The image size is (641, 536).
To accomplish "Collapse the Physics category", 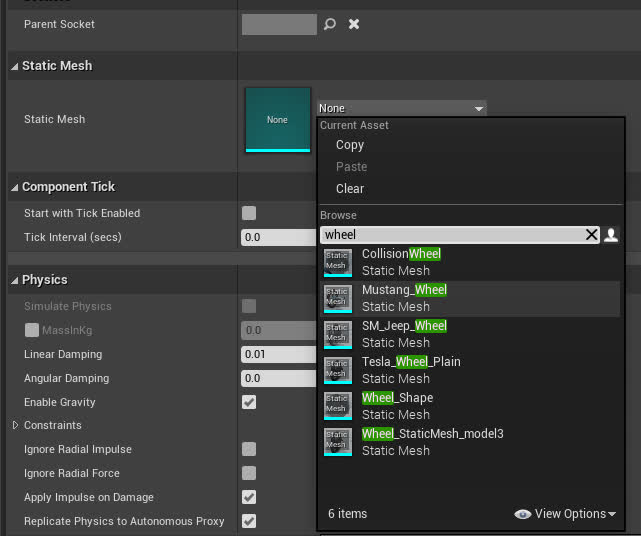I will point(15,280).
